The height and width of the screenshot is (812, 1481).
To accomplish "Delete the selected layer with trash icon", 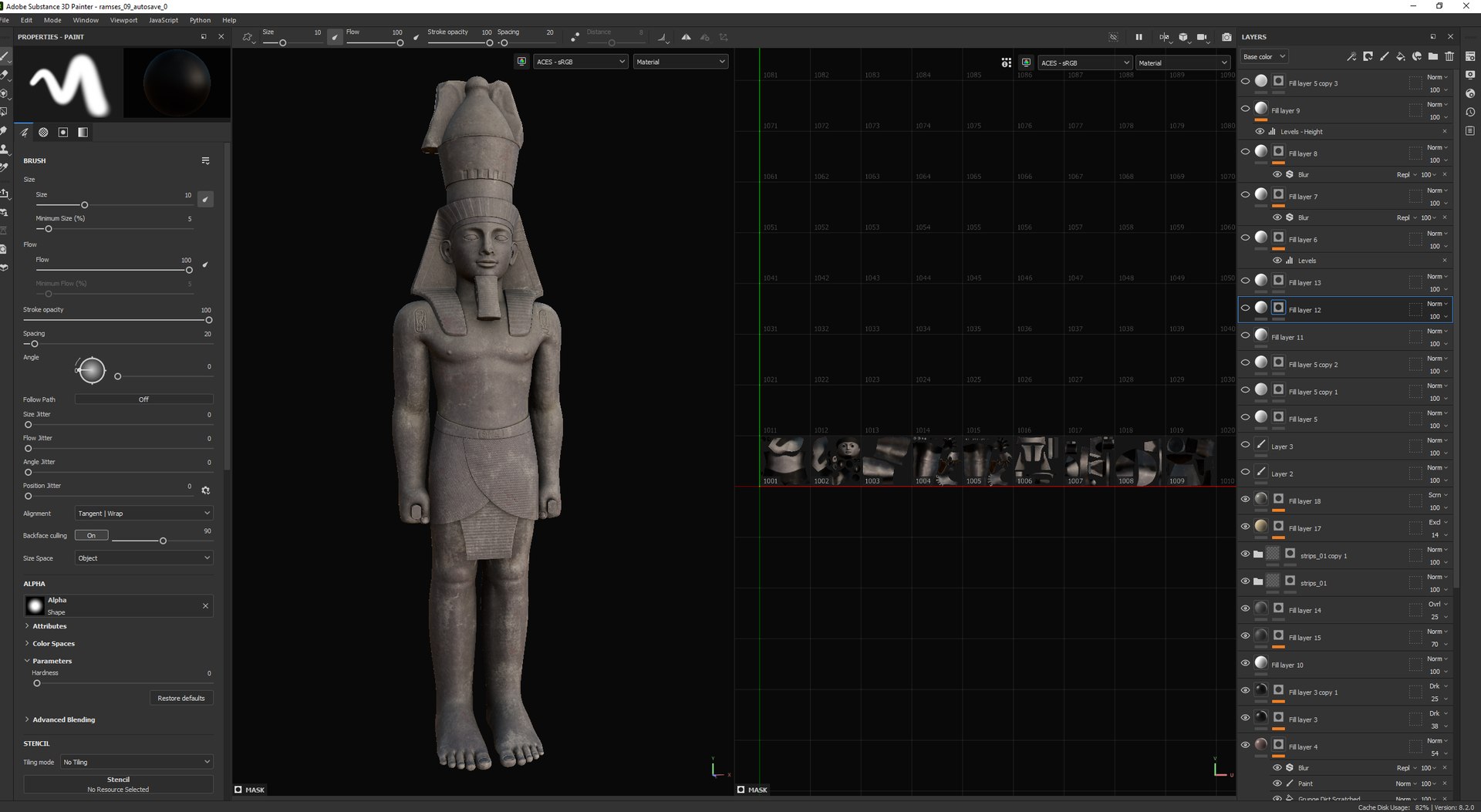I will click(1449, 56).
